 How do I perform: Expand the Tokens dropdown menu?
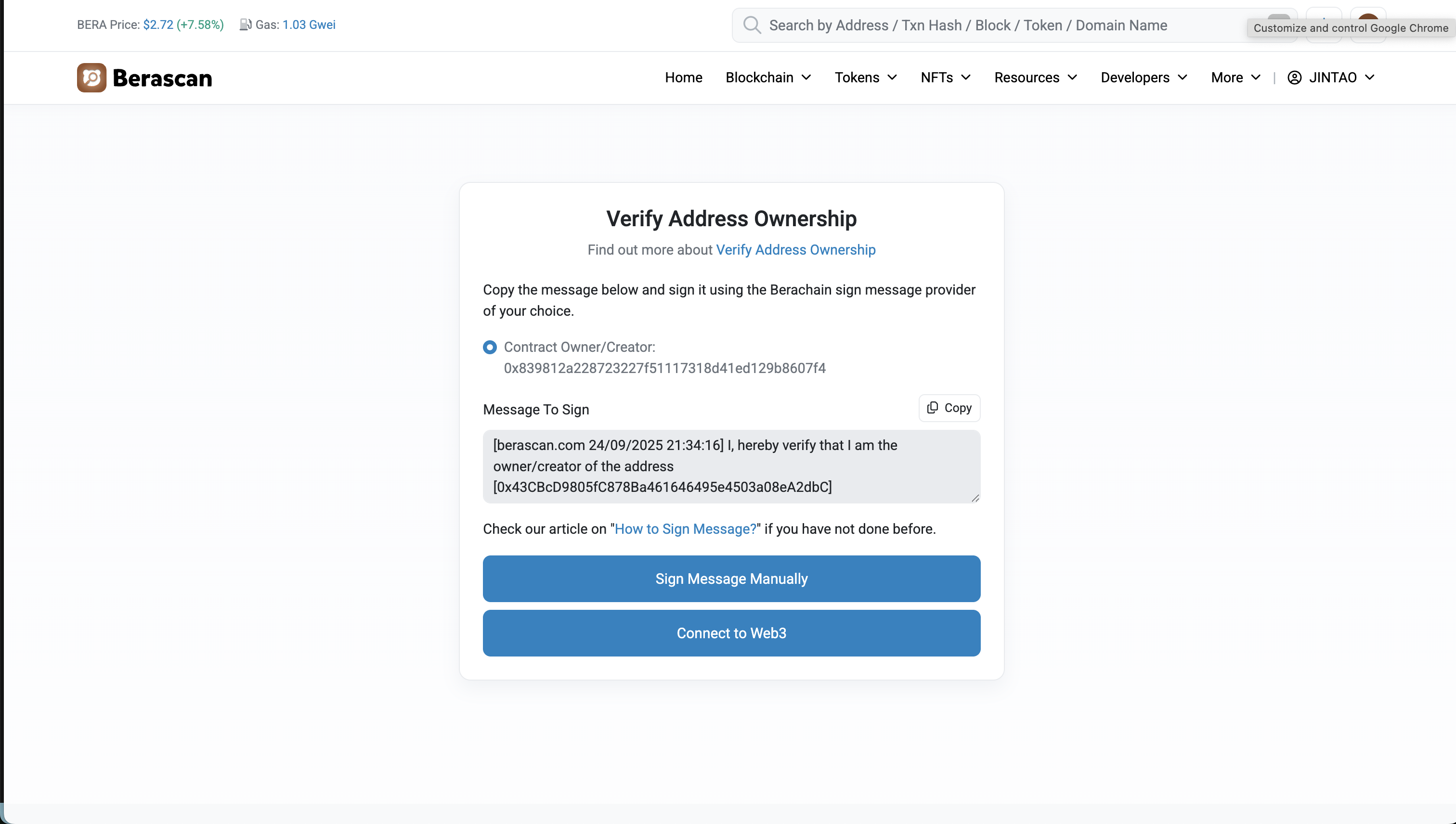click(866, 77)
